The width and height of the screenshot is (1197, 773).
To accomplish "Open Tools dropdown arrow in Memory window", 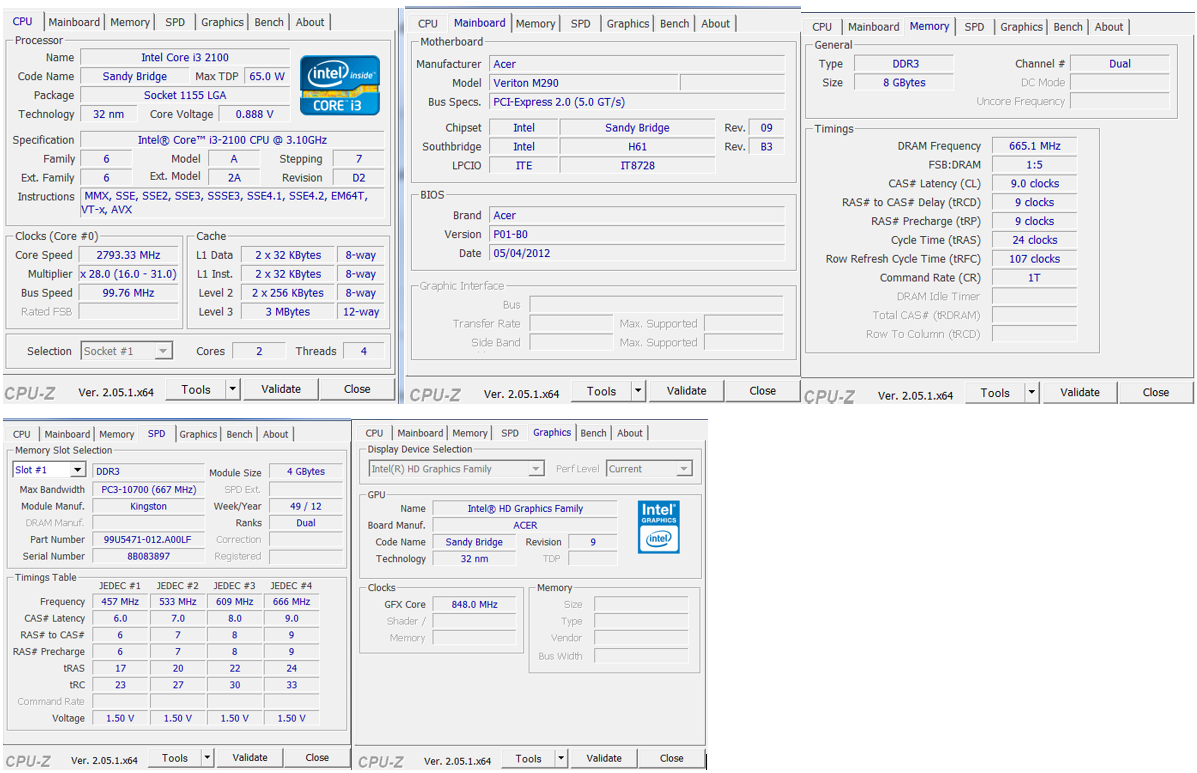I will click(x=1032, y=392).
